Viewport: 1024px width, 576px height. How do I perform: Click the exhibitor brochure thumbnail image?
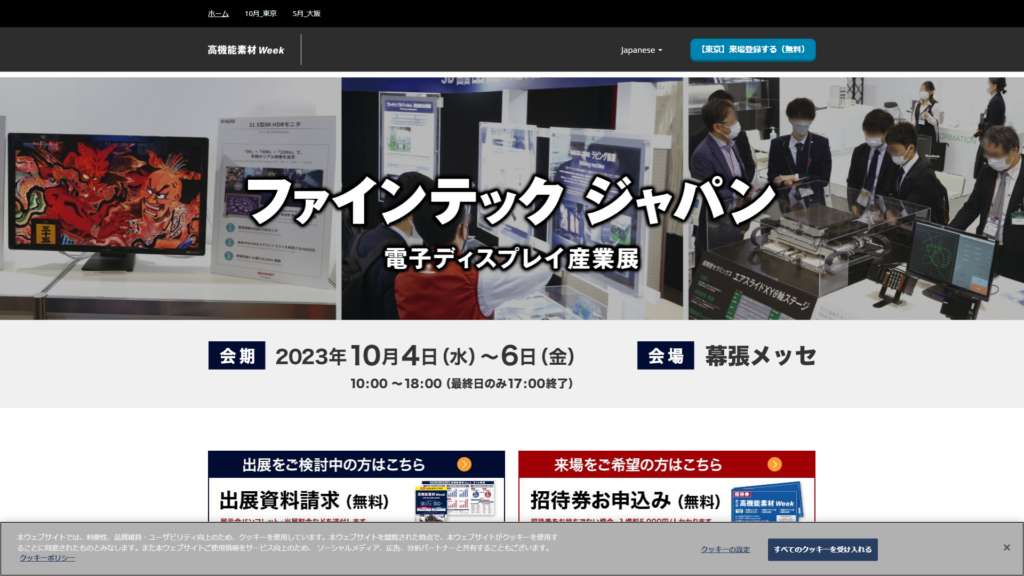455,501
